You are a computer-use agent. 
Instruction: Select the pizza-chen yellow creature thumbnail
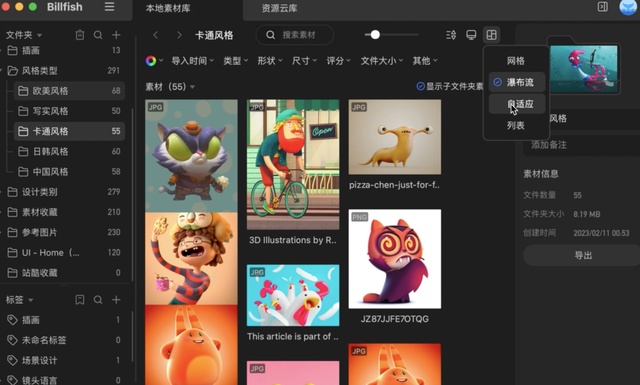[x=395, y=137]
